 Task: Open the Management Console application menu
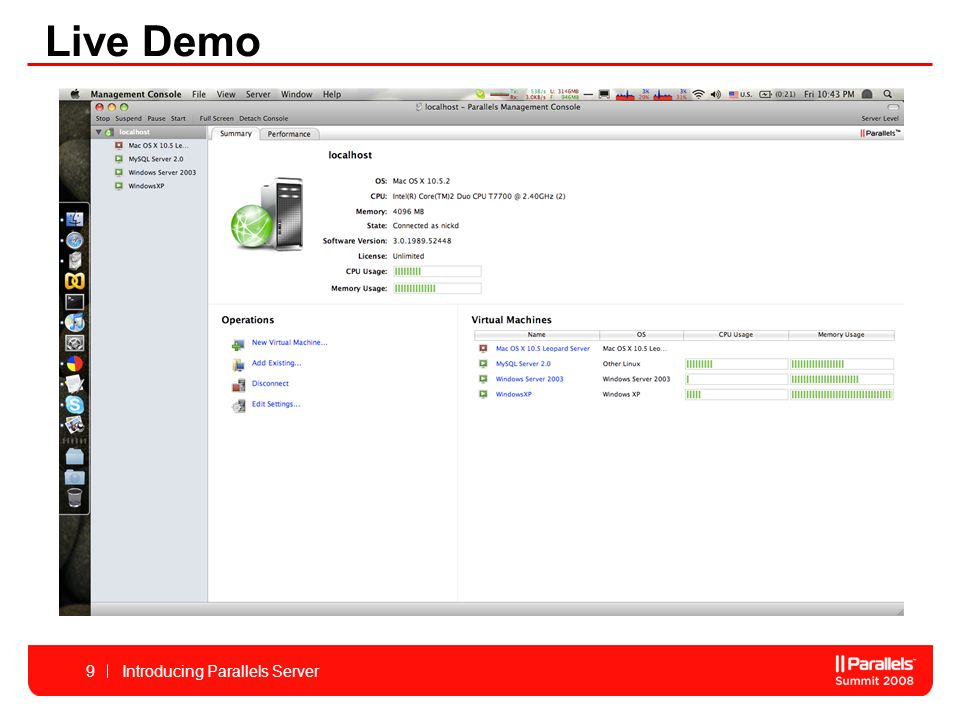136,94
